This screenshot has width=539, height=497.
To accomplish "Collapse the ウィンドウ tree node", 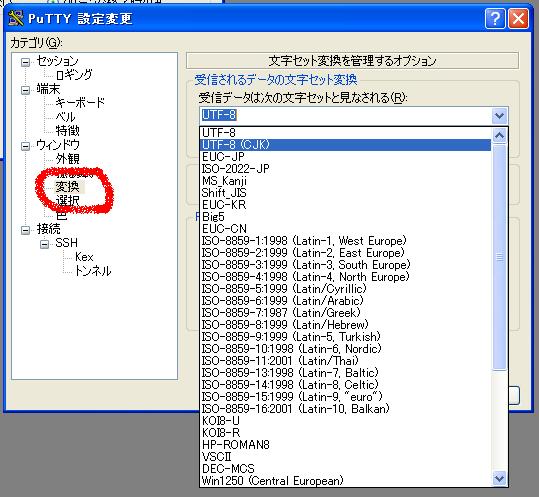I will pos(25,146).
